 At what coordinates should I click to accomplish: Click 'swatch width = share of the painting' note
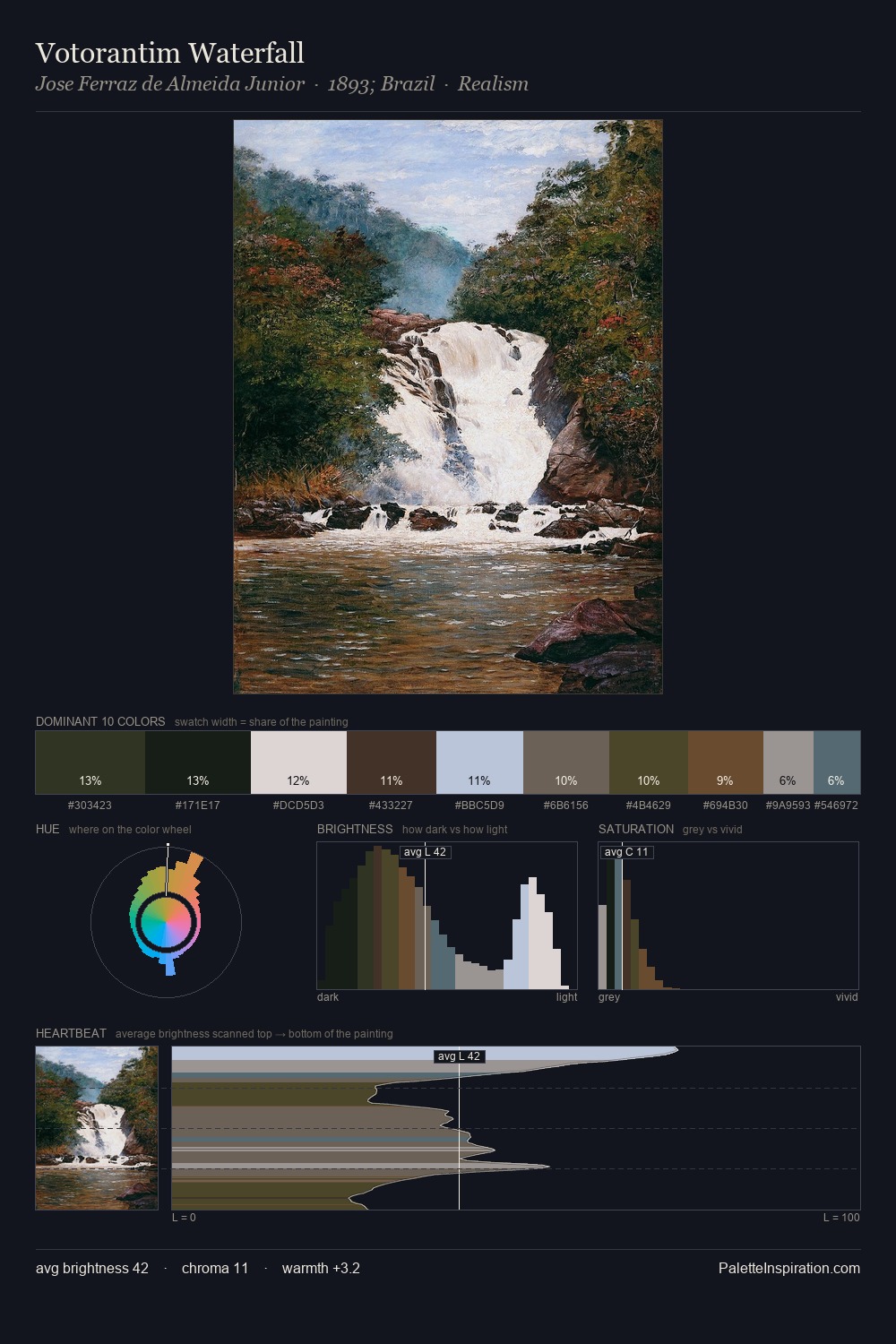[x=262, y=722]
